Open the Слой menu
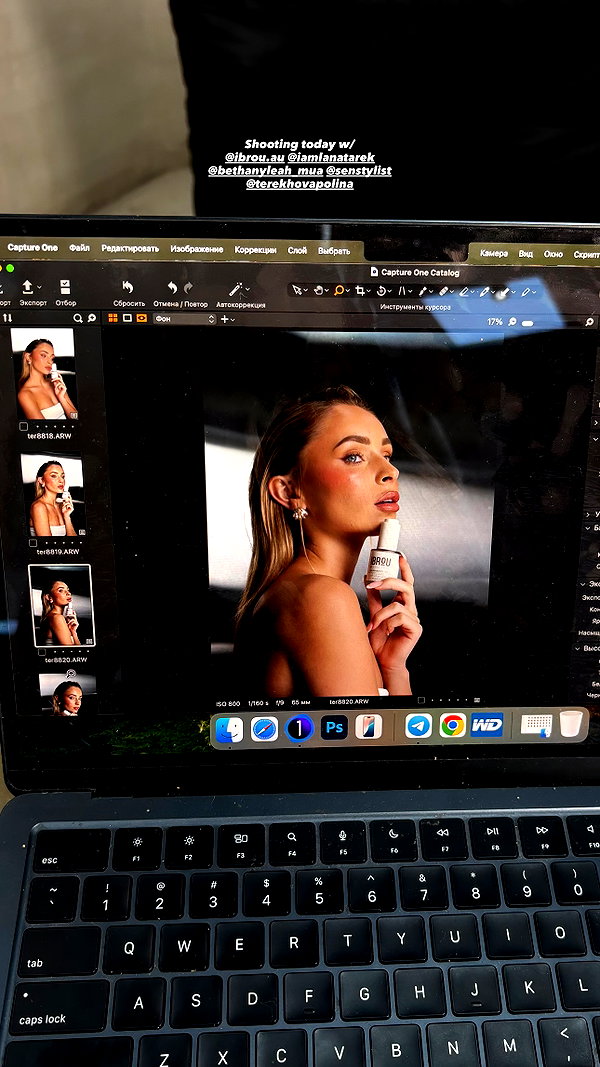The height and width of the screenshot is (1067, 600). pos(297,250)
